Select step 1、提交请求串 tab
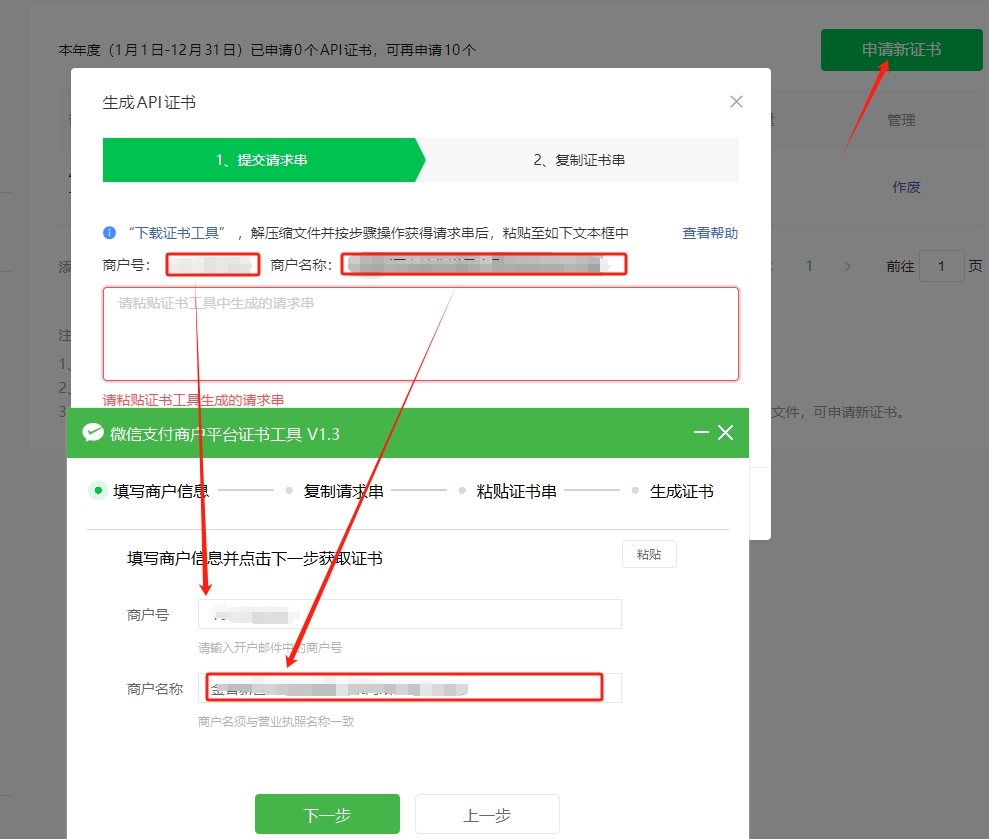 point(262,160)
